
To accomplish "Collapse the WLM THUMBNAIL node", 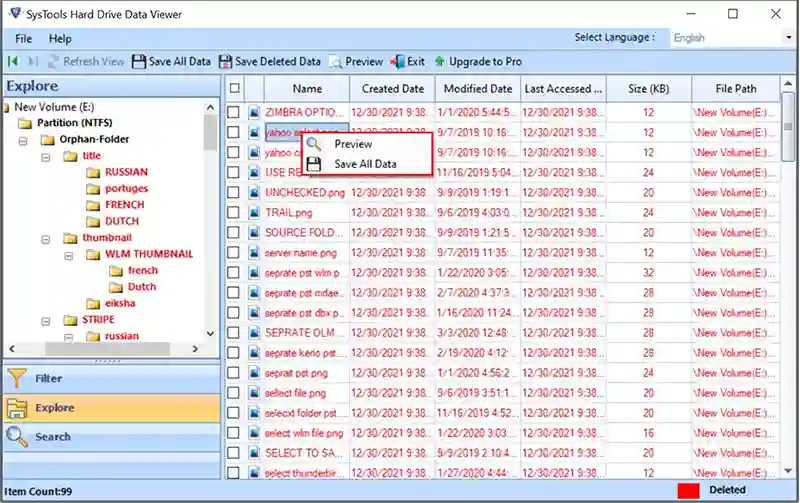I will [x=68, y=255].
